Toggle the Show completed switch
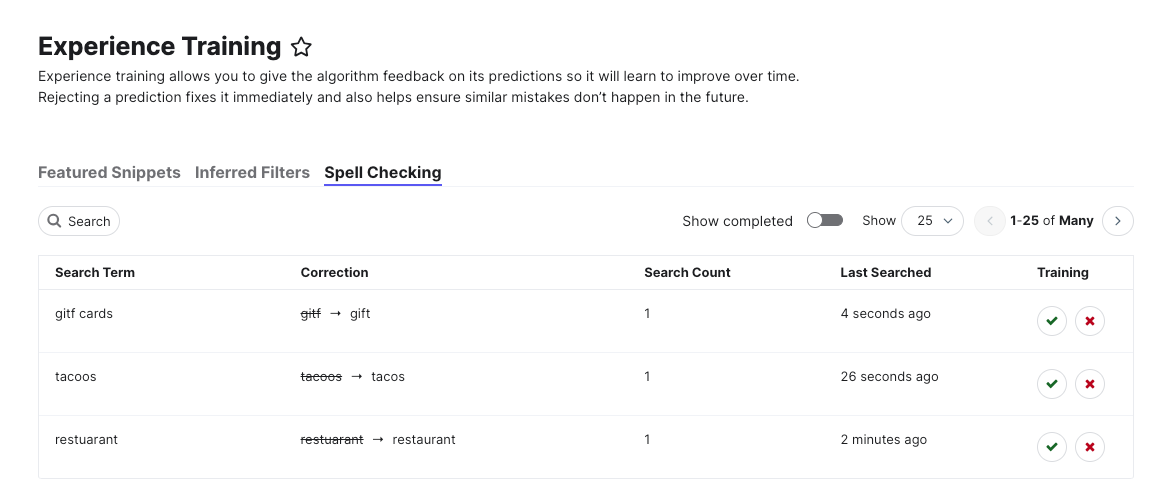 [825, 220]
